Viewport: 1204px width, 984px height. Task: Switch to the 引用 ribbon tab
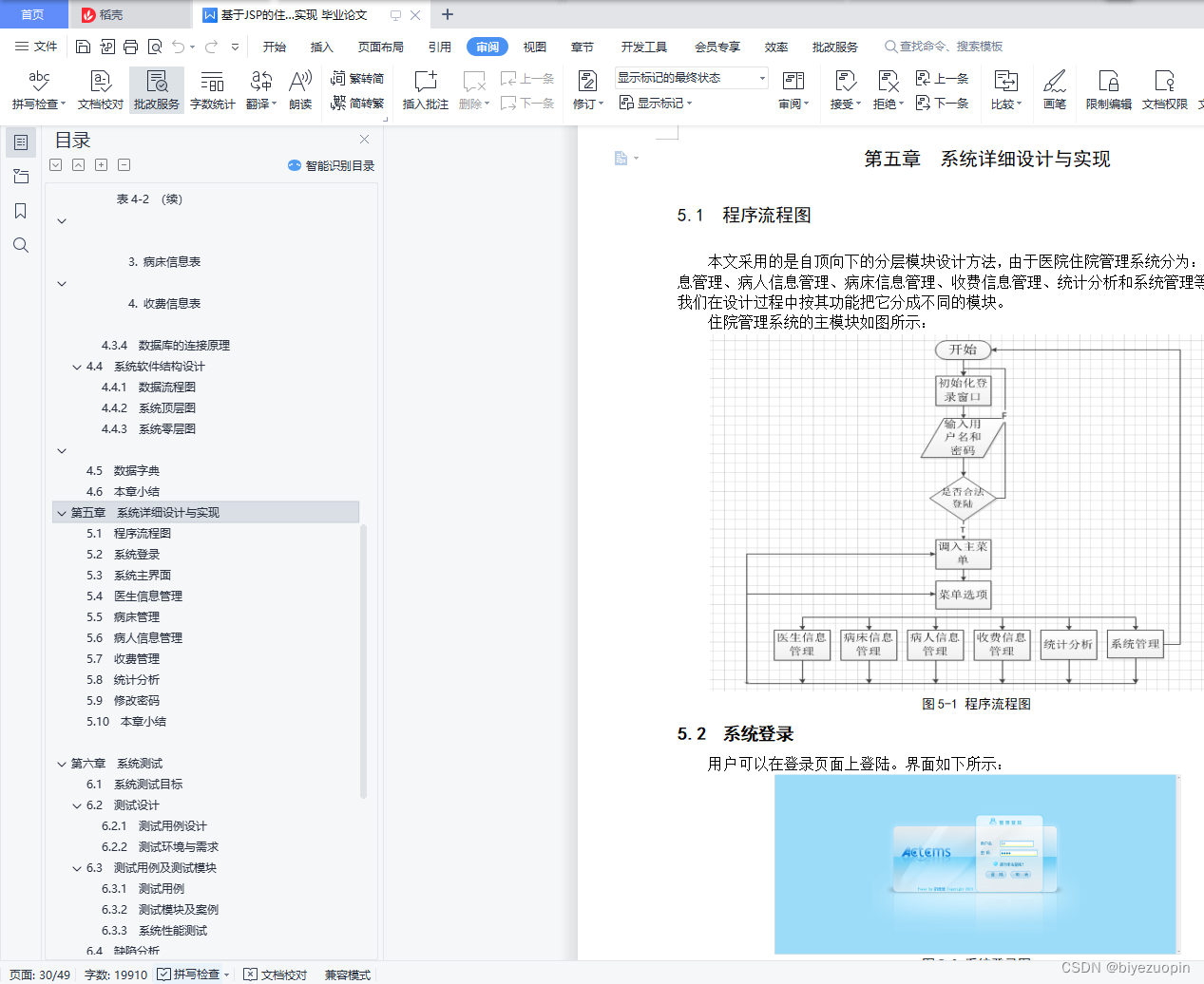click(440, 47)
